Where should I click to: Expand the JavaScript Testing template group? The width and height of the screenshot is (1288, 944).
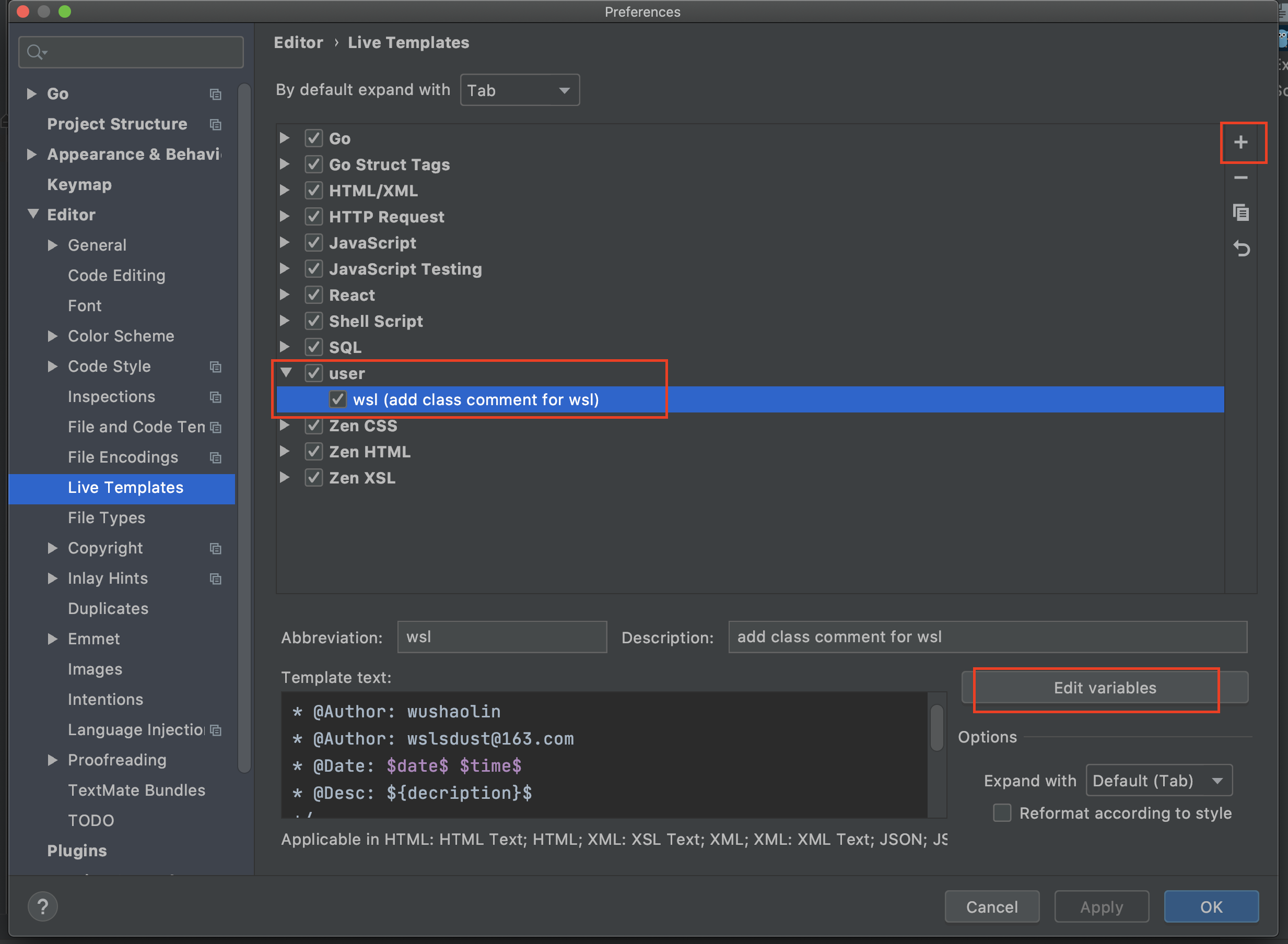pos(284,268)
